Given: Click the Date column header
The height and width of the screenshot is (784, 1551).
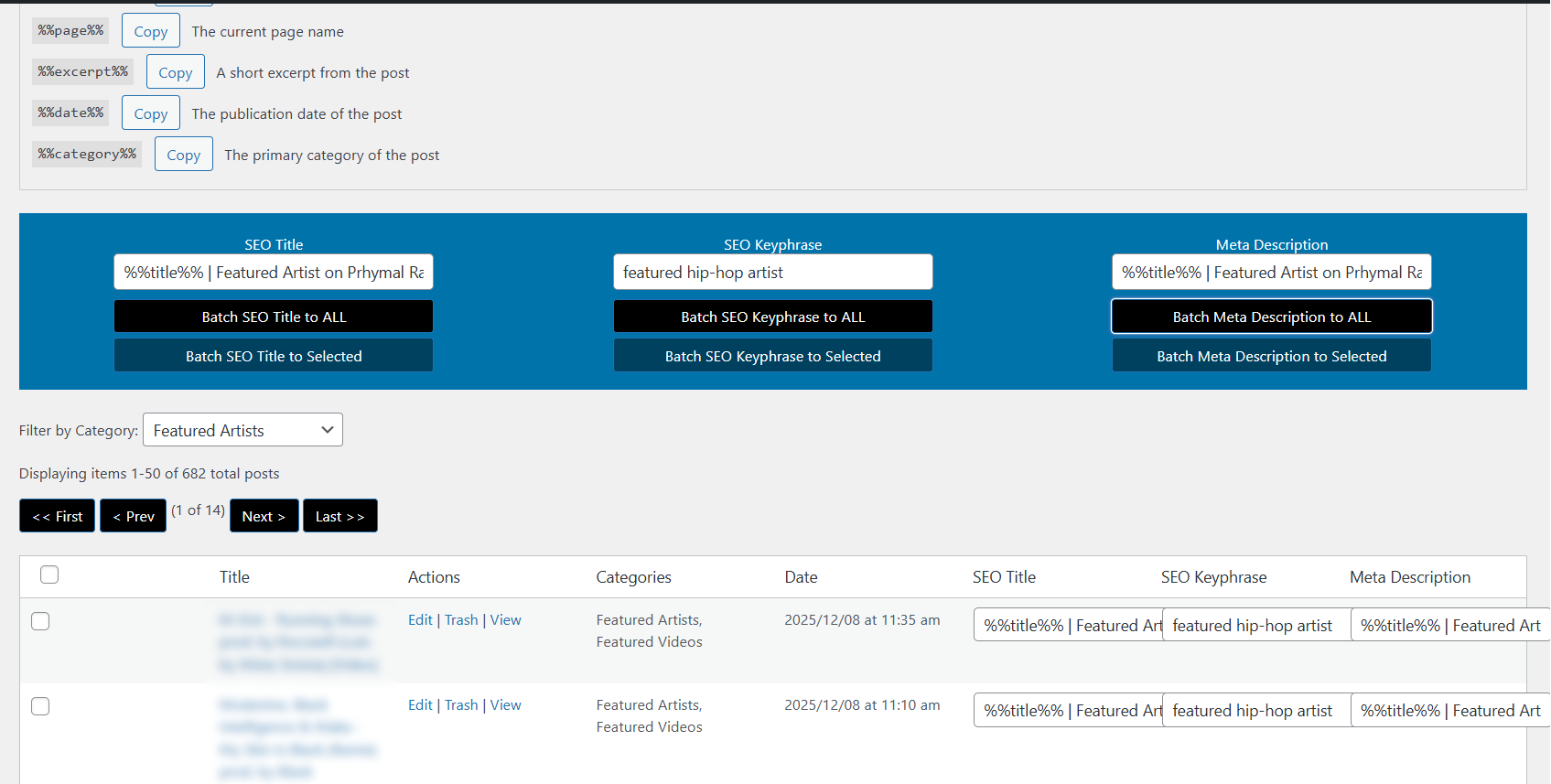Looking at the screenshot, I should 801,577.
